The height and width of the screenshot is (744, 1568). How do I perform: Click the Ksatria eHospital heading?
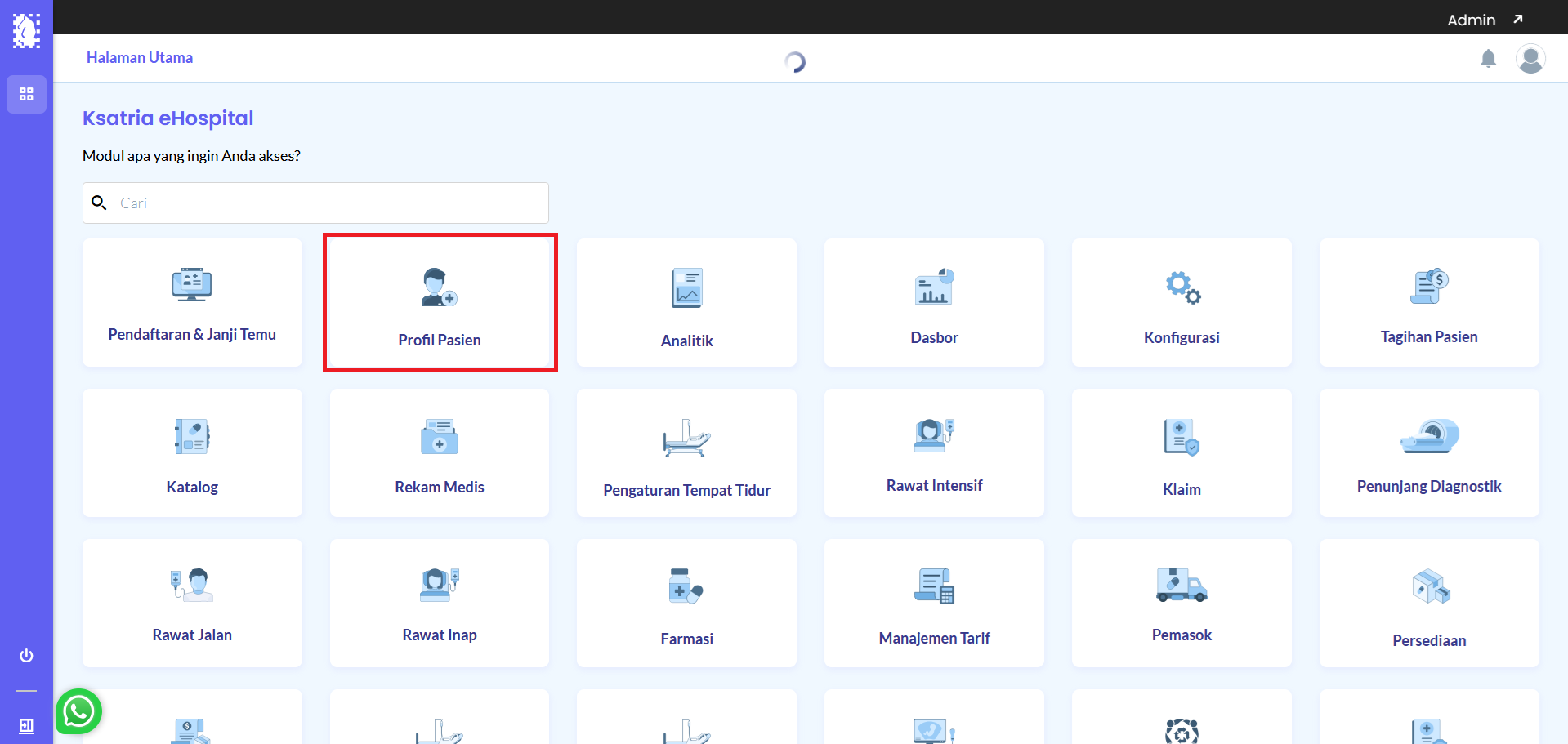click(168, 118)
